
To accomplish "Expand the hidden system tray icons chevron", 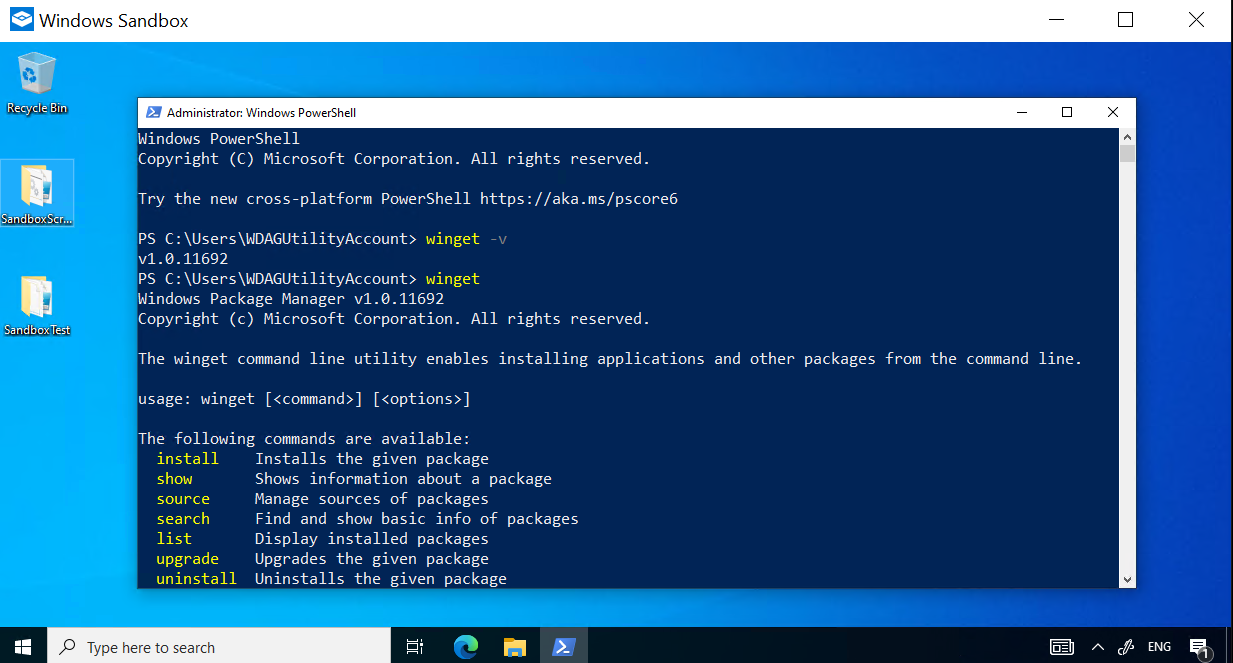I will point(1097,647).
